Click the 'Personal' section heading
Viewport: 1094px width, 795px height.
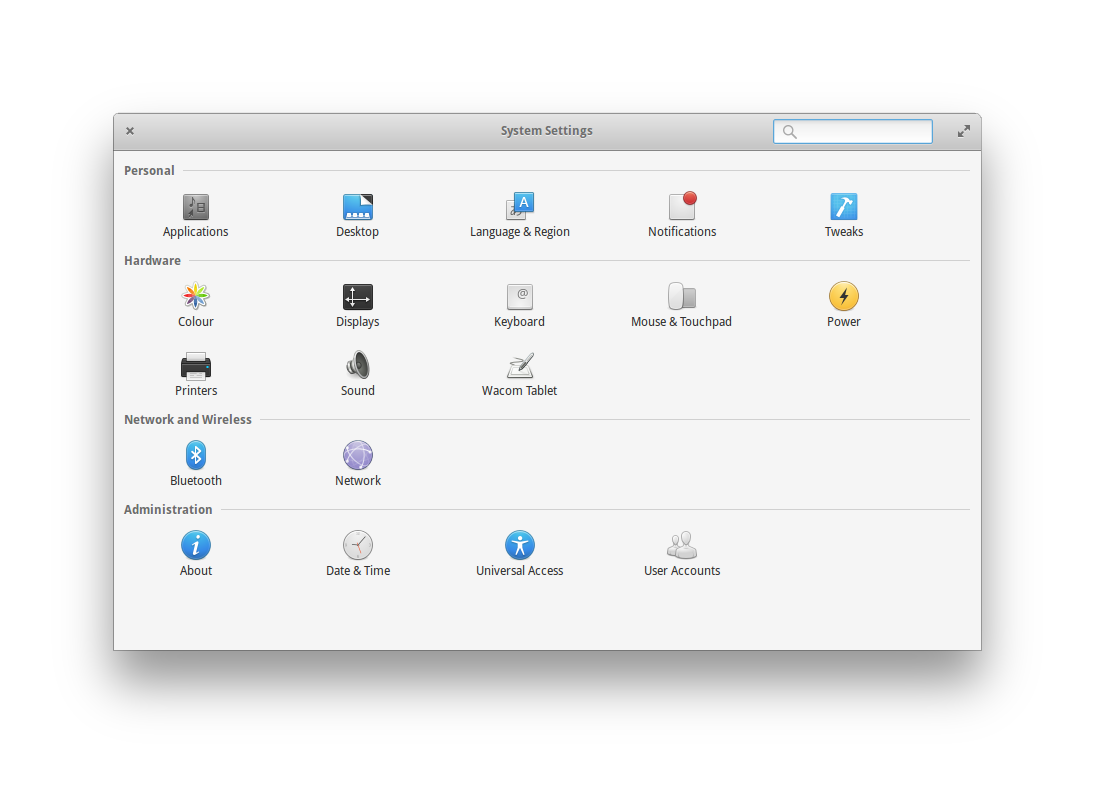149,170
